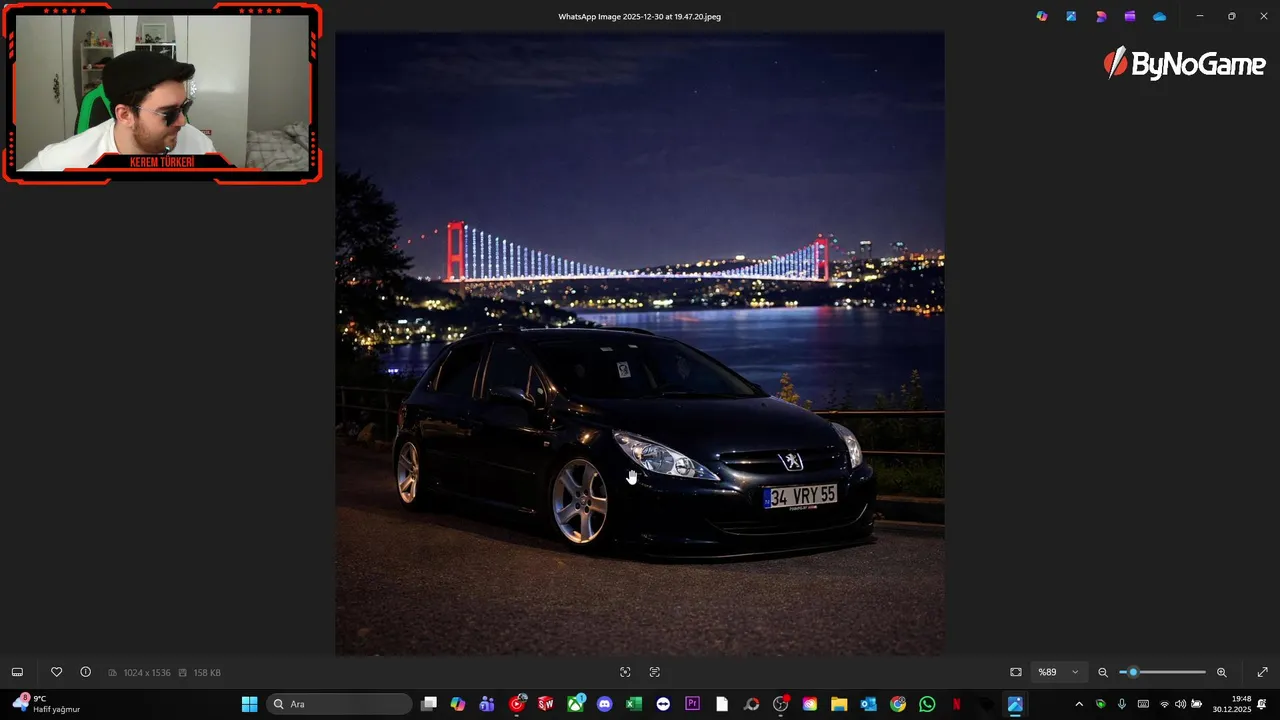The image size is (1280, 720).
Task: Click the volume speaker tray icon
Action: pyautogui.click(x=1180, y=704)
